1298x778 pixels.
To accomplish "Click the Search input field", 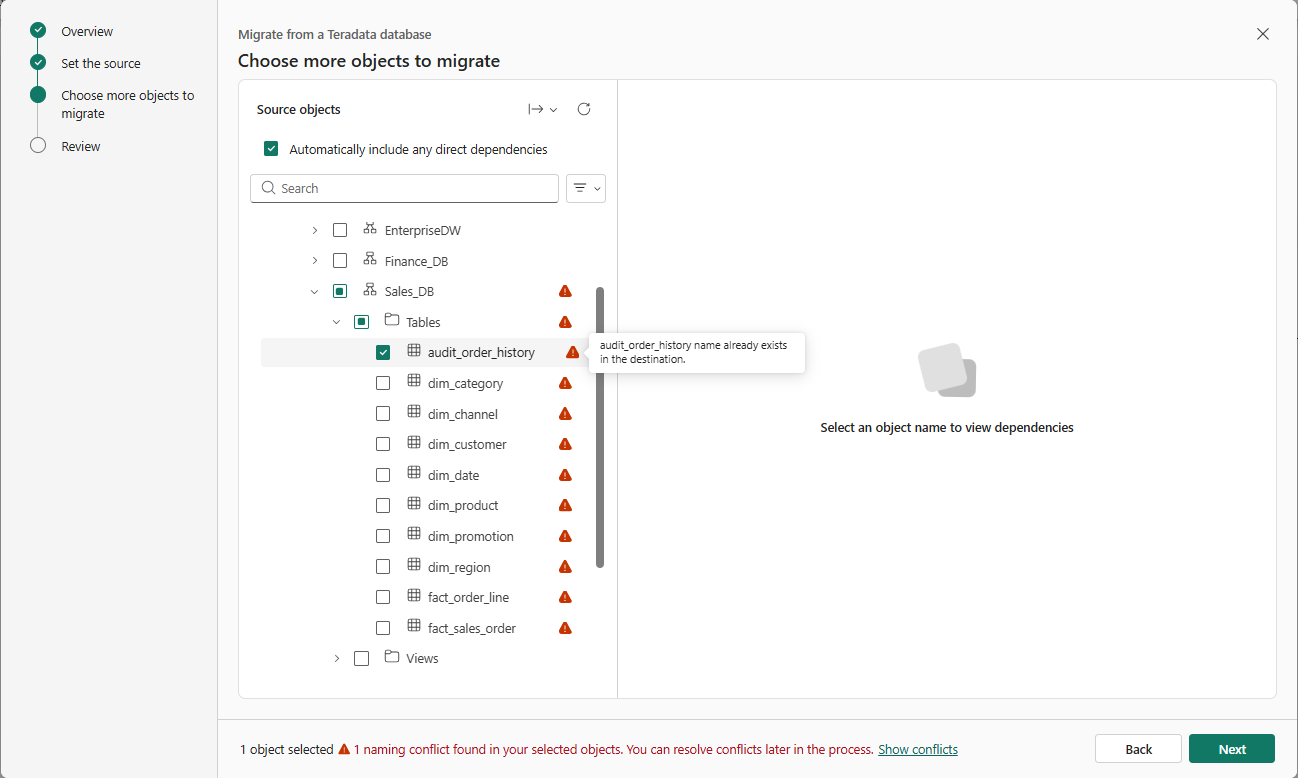I will point(404,188).
